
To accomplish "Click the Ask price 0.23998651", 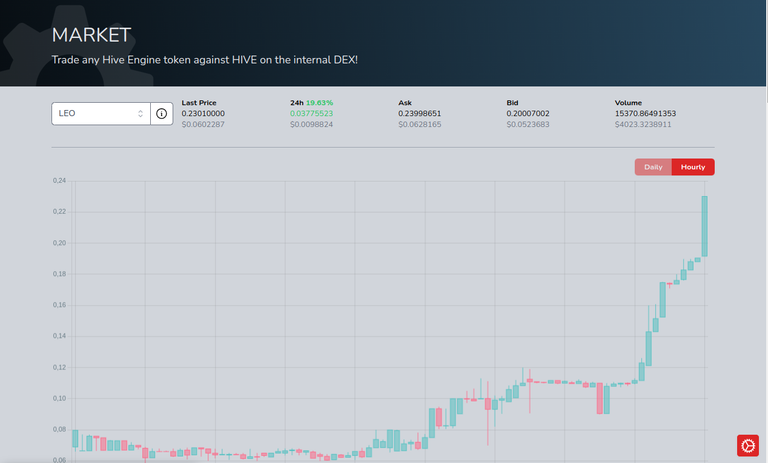I will [419, 113].
